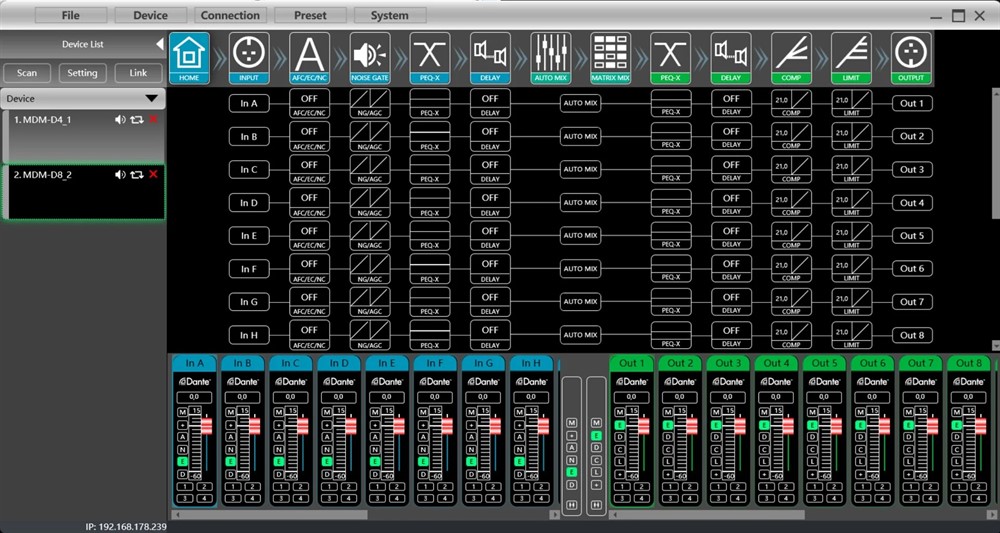Click the red X beside MDM-D8_2

(153, 175)
